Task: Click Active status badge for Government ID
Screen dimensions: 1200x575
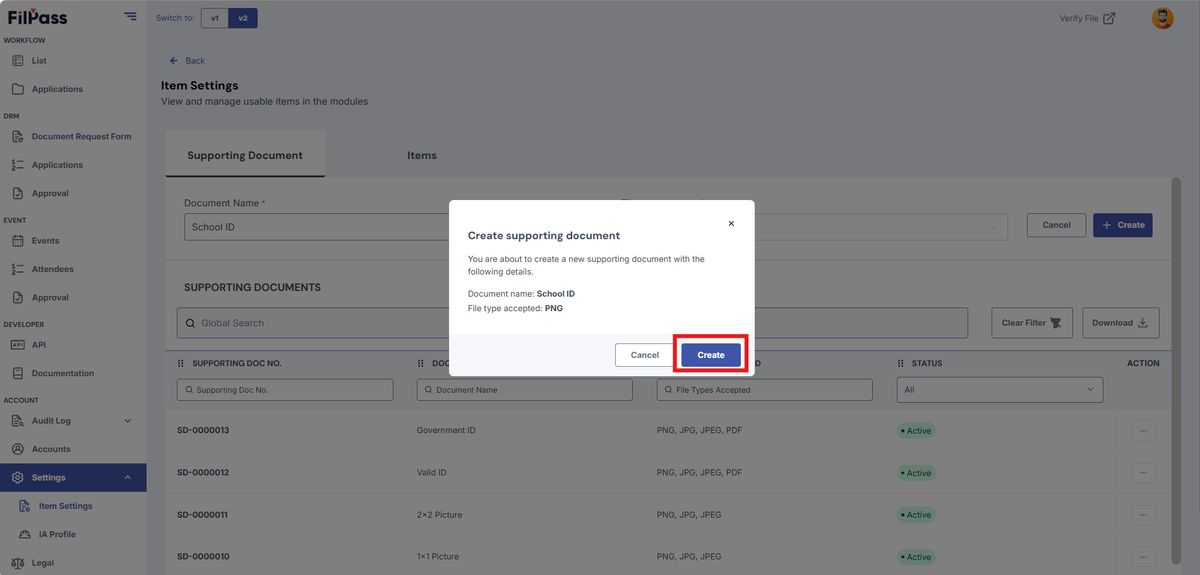Action: 916,431
